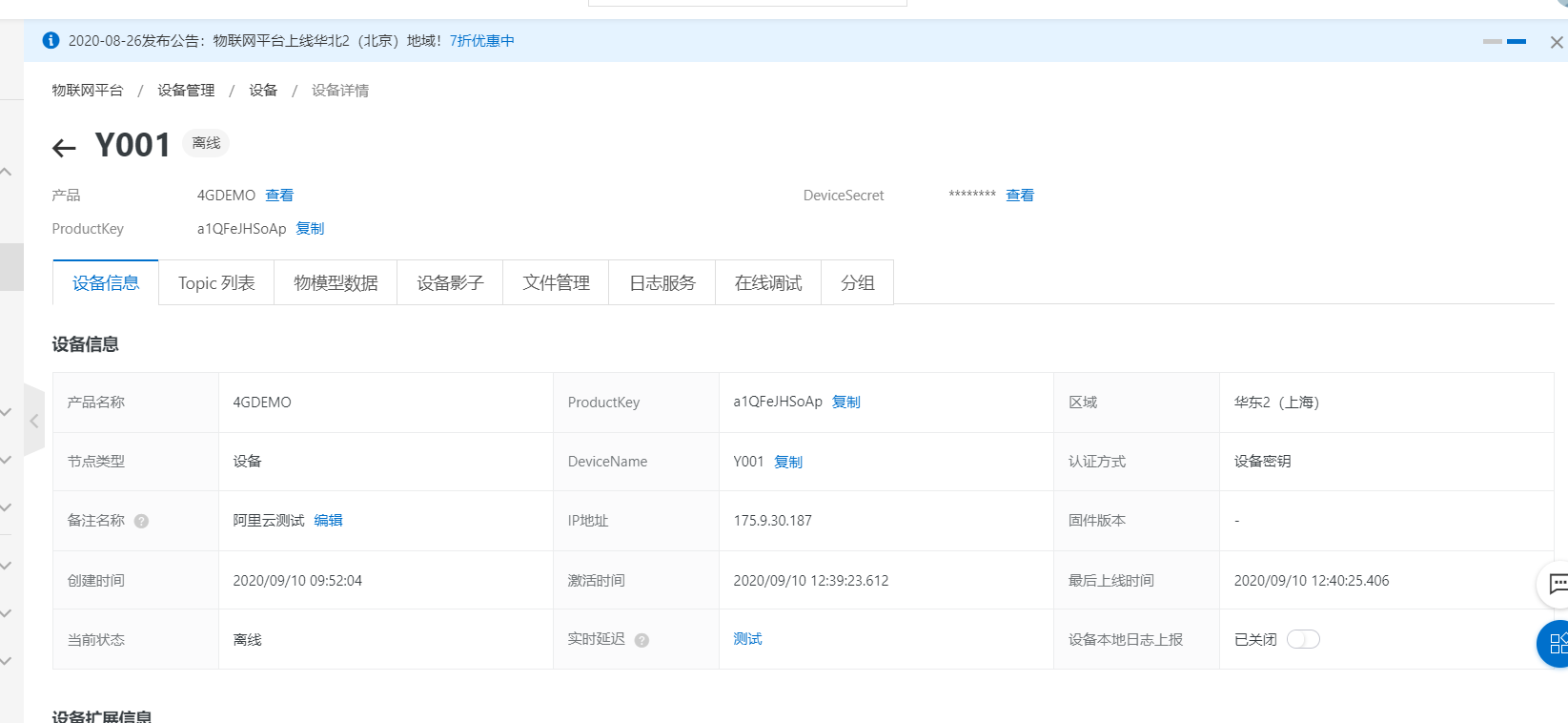Open the chat feedback floating icon
The image size is (1568, 723).
[x=1556, y=583]
